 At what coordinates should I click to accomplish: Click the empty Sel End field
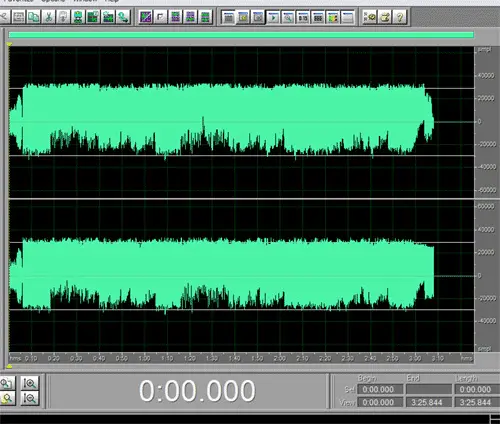click(429, 389)
